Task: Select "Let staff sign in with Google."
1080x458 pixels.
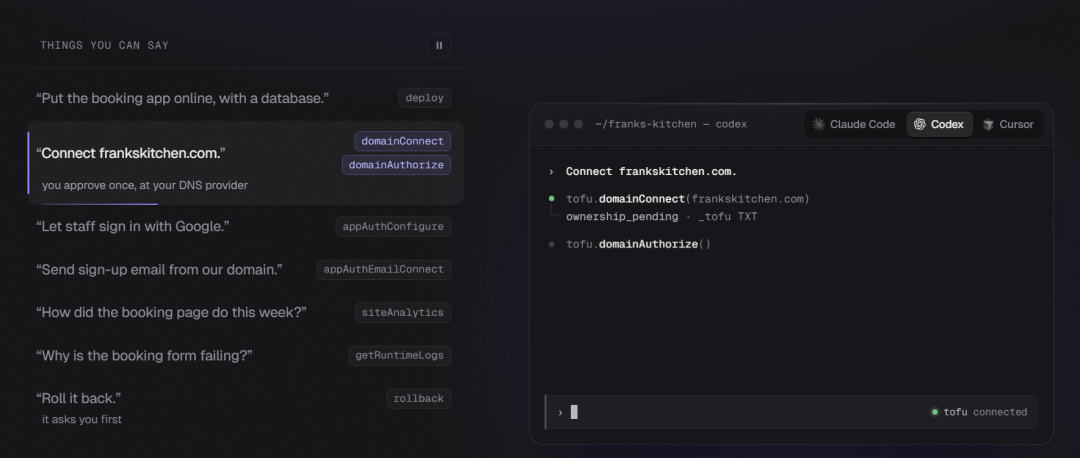Action: pos(132,227)
